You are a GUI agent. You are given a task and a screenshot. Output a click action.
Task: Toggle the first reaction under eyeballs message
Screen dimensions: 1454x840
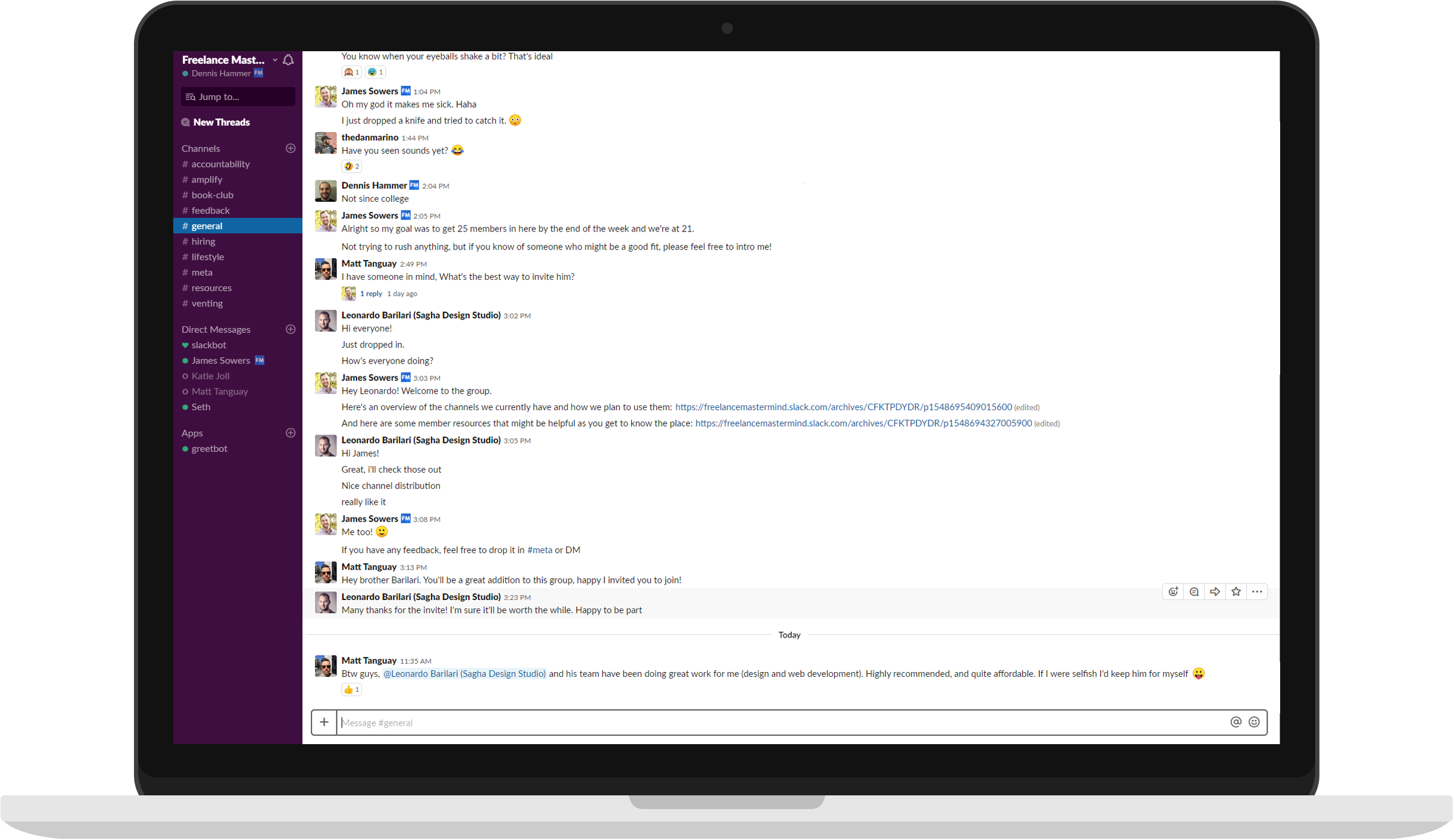tap(351, 72)
